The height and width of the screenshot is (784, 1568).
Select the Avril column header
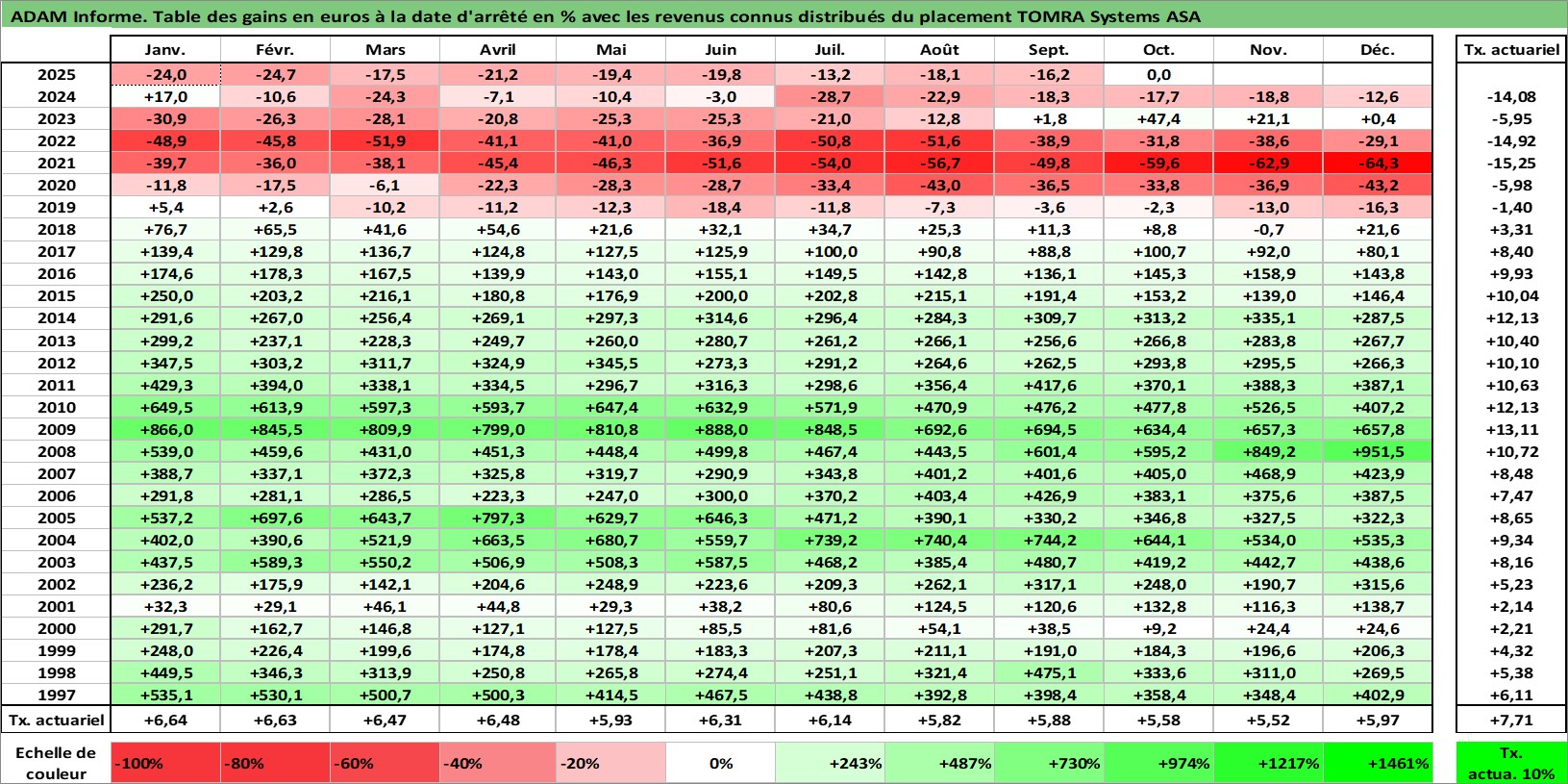click(497, 50)
